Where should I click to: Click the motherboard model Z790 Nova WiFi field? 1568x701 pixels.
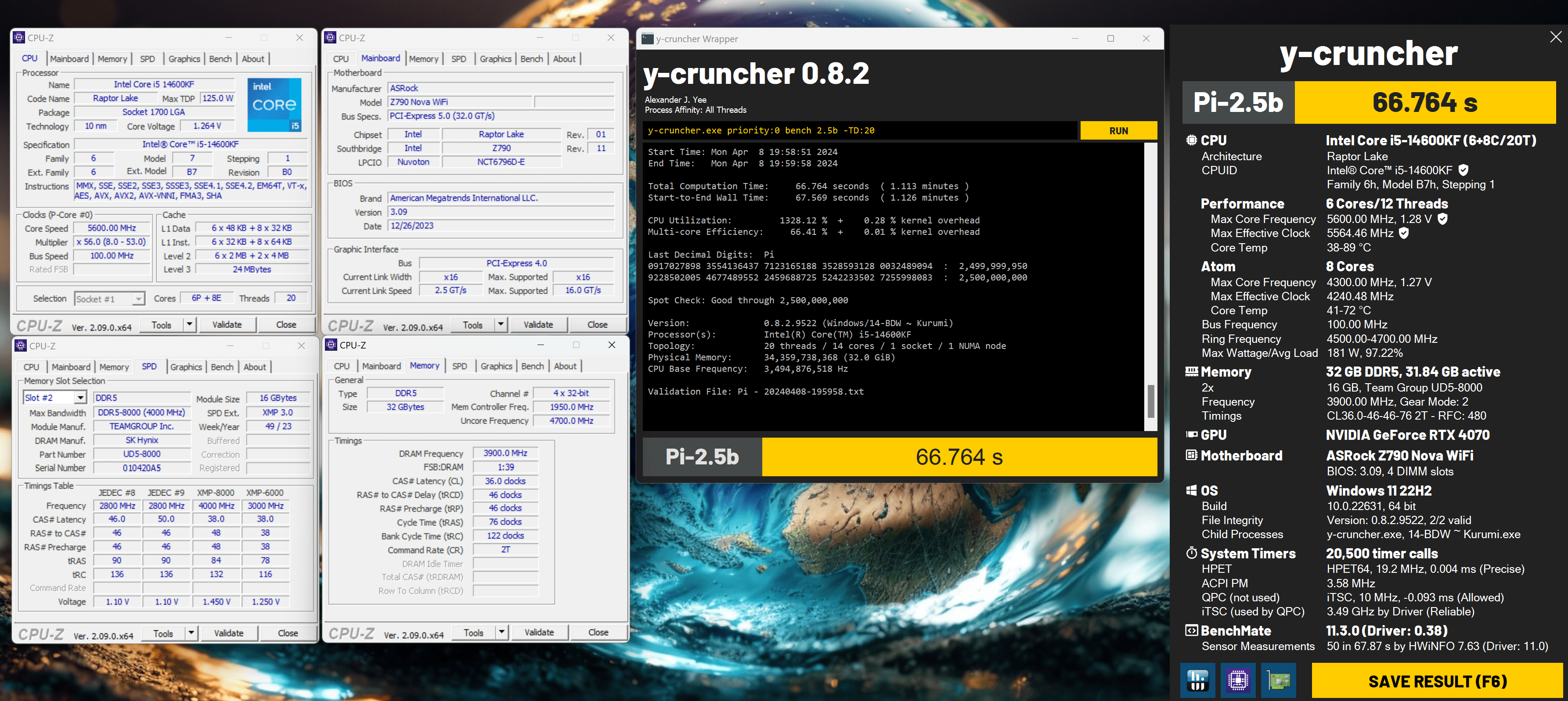460,102
